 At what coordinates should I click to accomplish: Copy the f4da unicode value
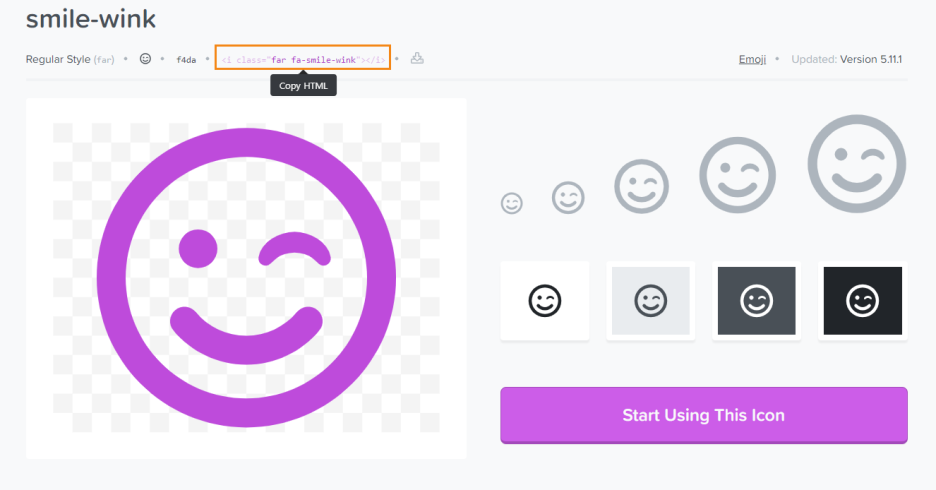click(x=186, y=60)
